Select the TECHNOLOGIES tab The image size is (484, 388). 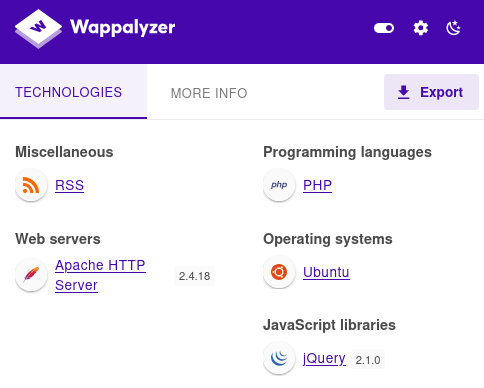[73, 92]
